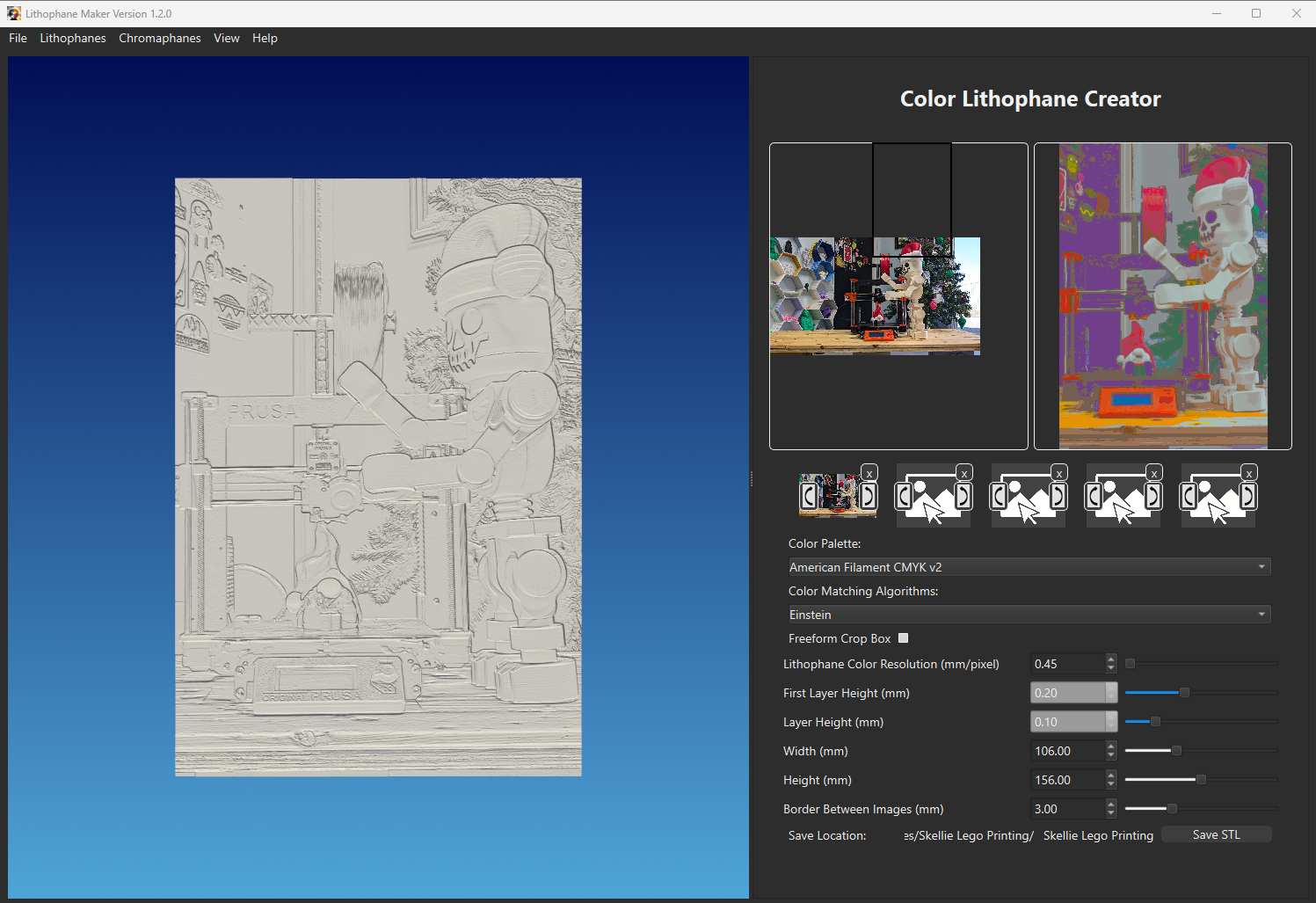Click the Height (mm) slider handle

coord(1201,780)
